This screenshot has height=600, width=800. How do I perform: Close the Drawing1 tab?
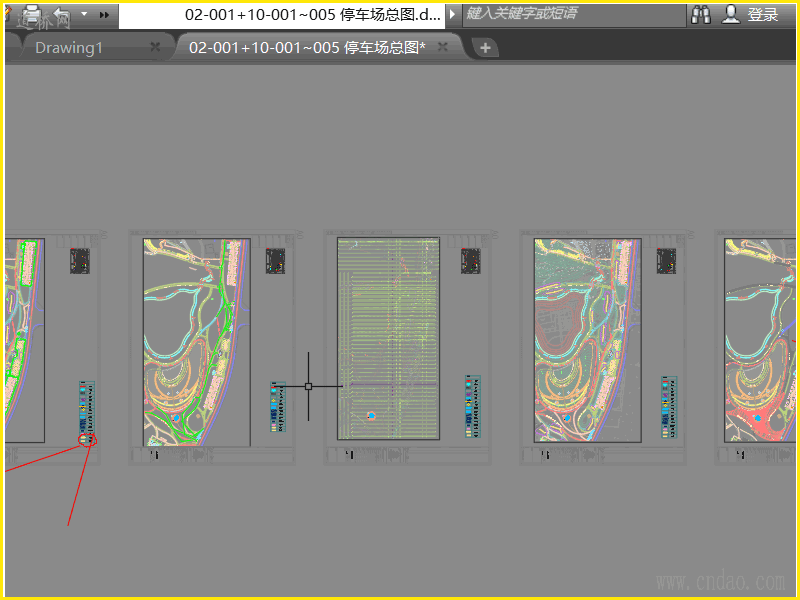[x=155, y=47]
